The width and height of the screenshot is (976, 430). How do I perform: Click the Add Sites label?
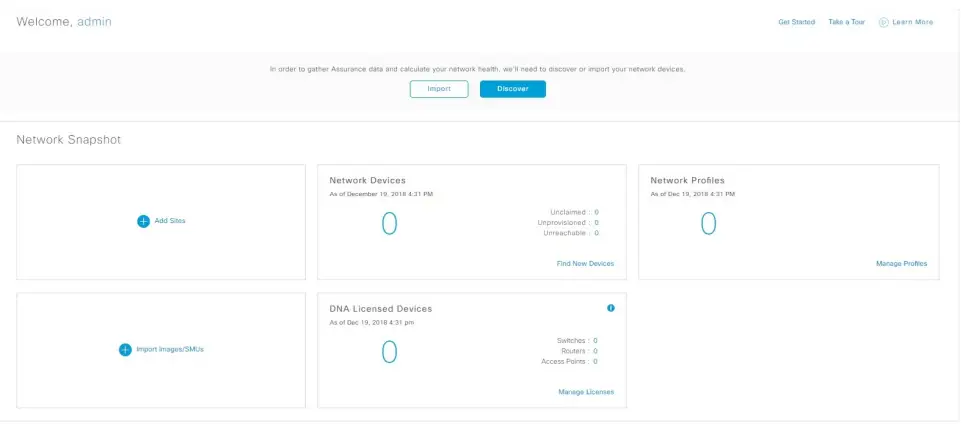tap(170, 221)
